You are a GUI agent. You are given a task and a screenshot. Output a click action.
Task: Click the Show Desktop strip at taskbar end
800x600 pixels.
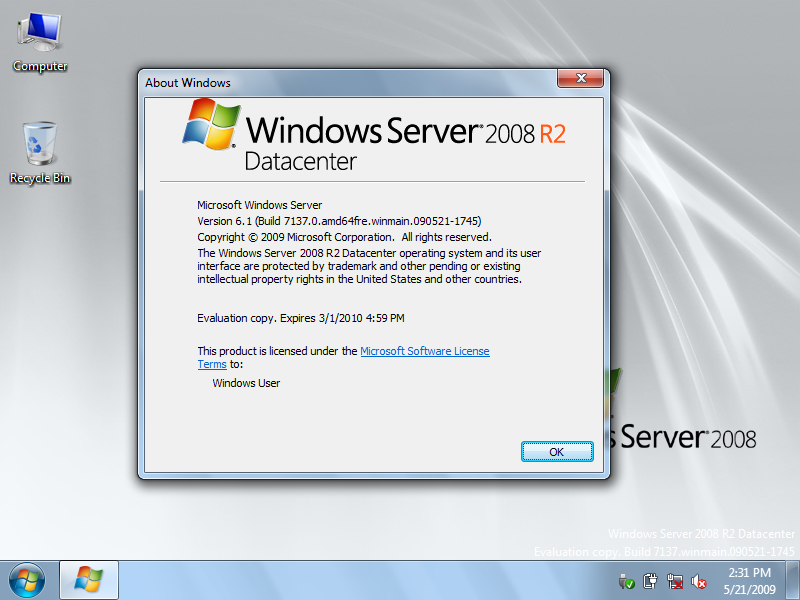point(793,580)
